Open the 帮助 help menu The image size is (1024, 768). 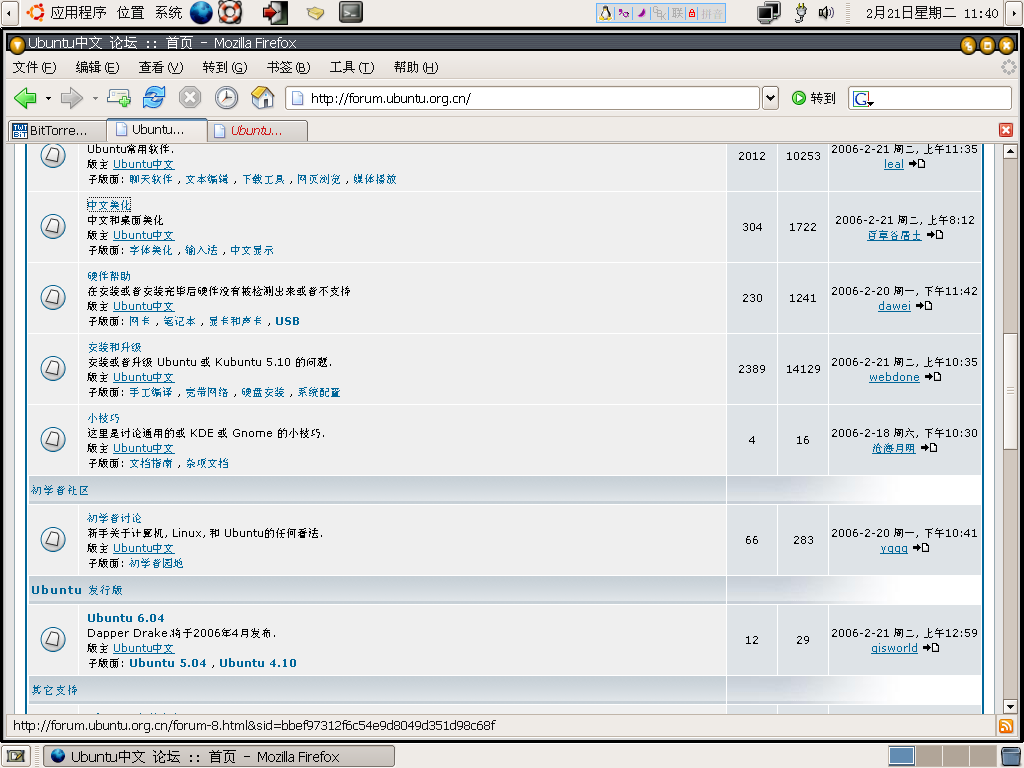[415, 67]
